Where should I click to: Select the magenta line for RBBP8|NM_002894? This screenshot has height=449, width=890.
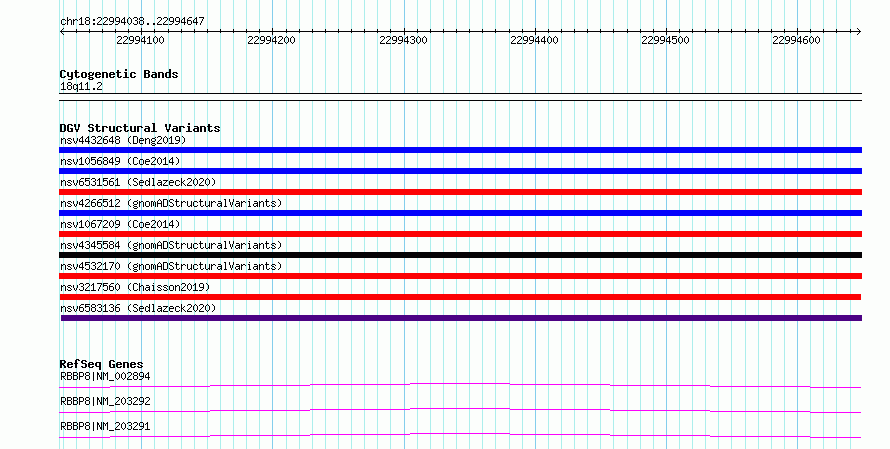460,386
